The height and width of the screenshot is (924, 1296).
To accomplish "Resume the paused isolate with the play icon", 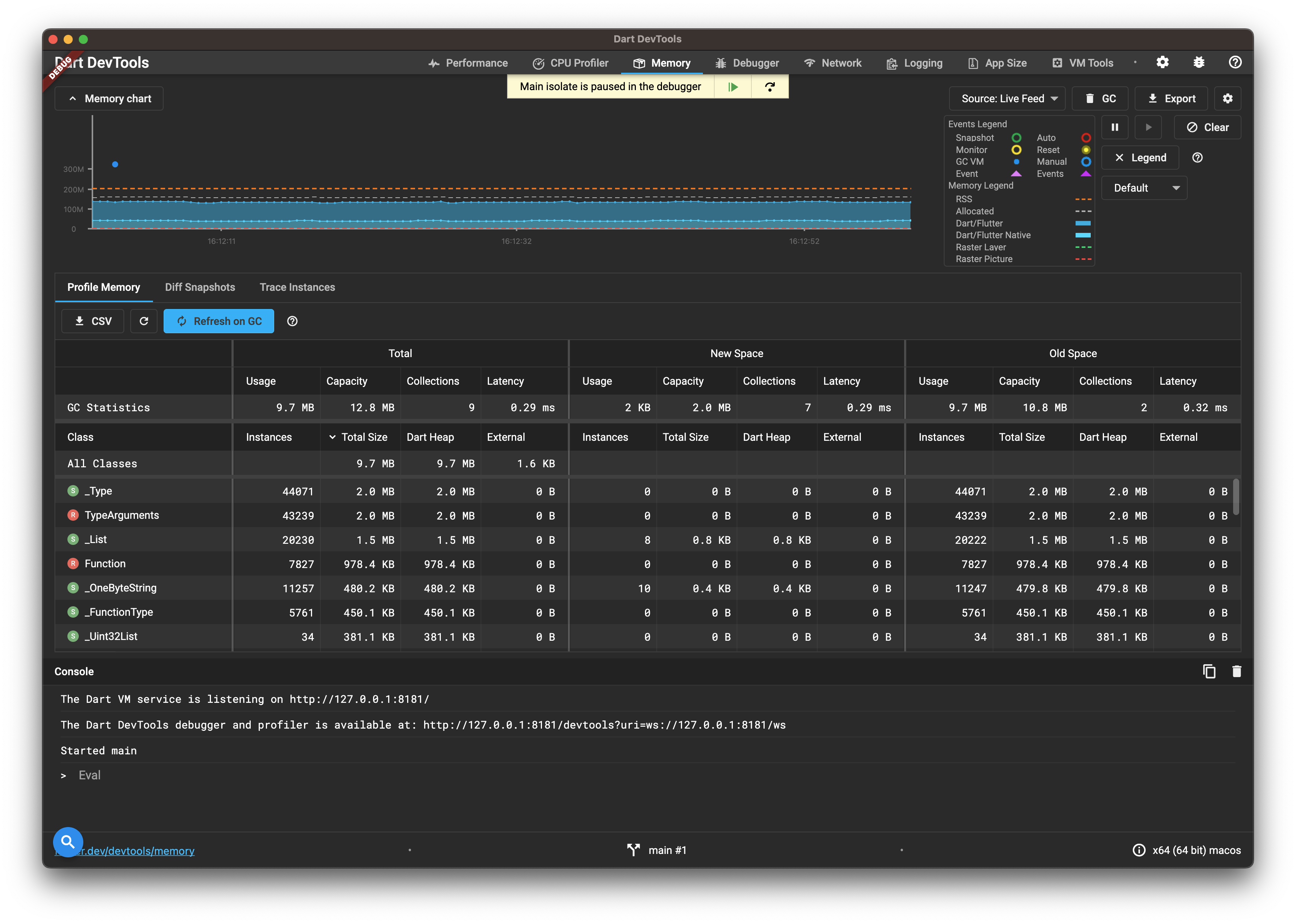I will click(x=733, y=87).
